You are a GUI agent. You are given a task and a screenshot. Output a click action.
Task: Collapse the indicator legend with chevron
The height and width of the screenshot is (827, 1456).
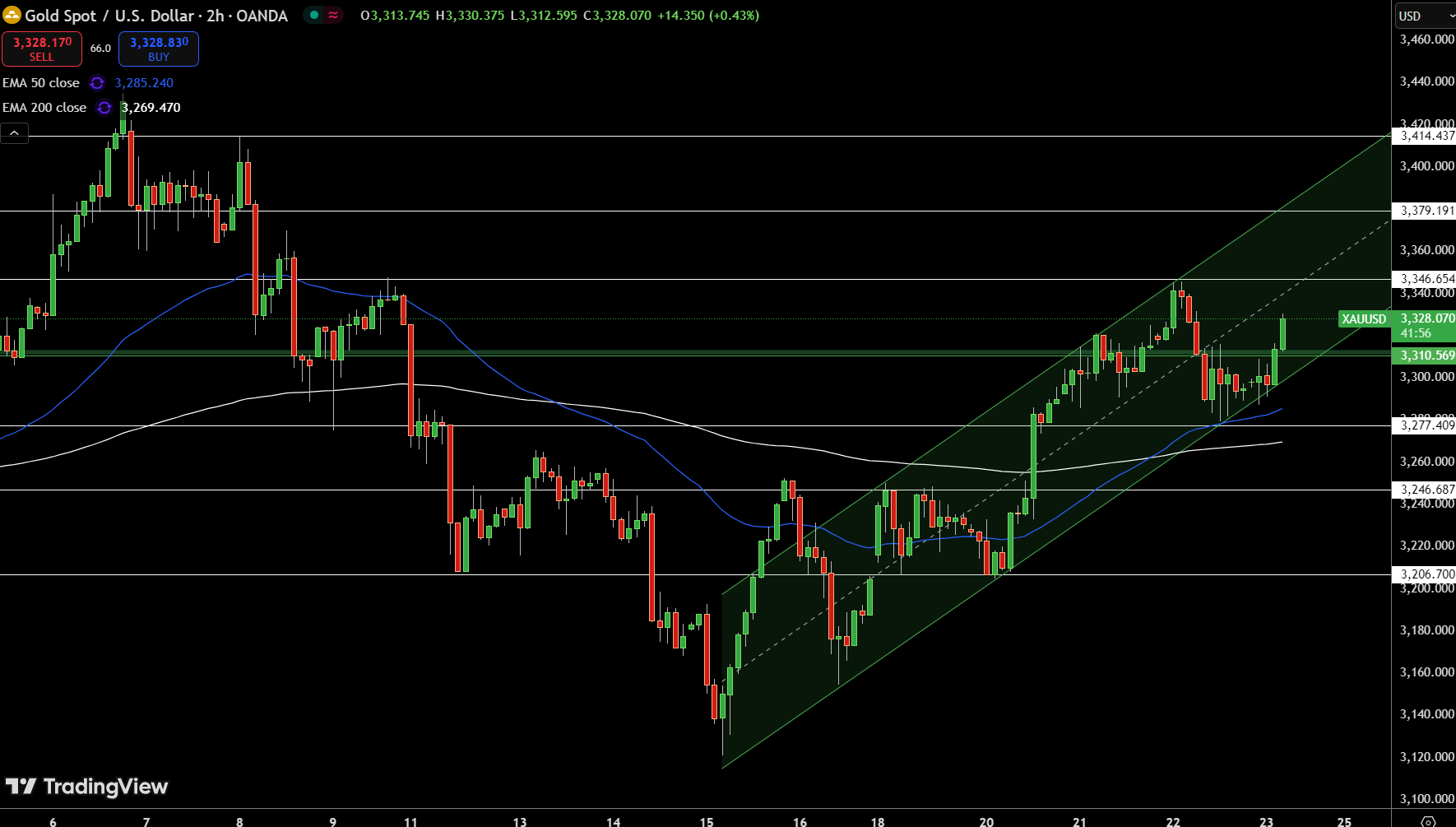pyautogui.click(x=15, y=132)
